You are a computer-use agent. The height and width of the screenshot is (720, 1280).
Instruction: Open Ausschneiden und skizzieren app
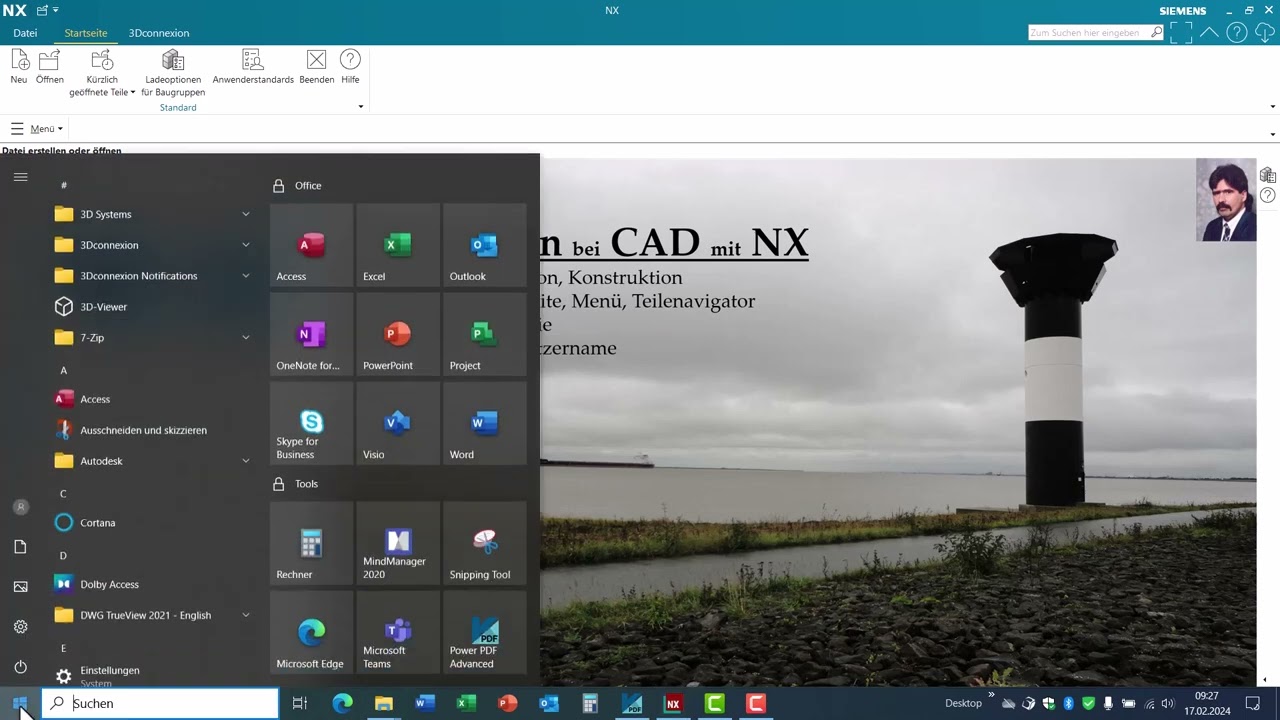(x=153, y=430)
